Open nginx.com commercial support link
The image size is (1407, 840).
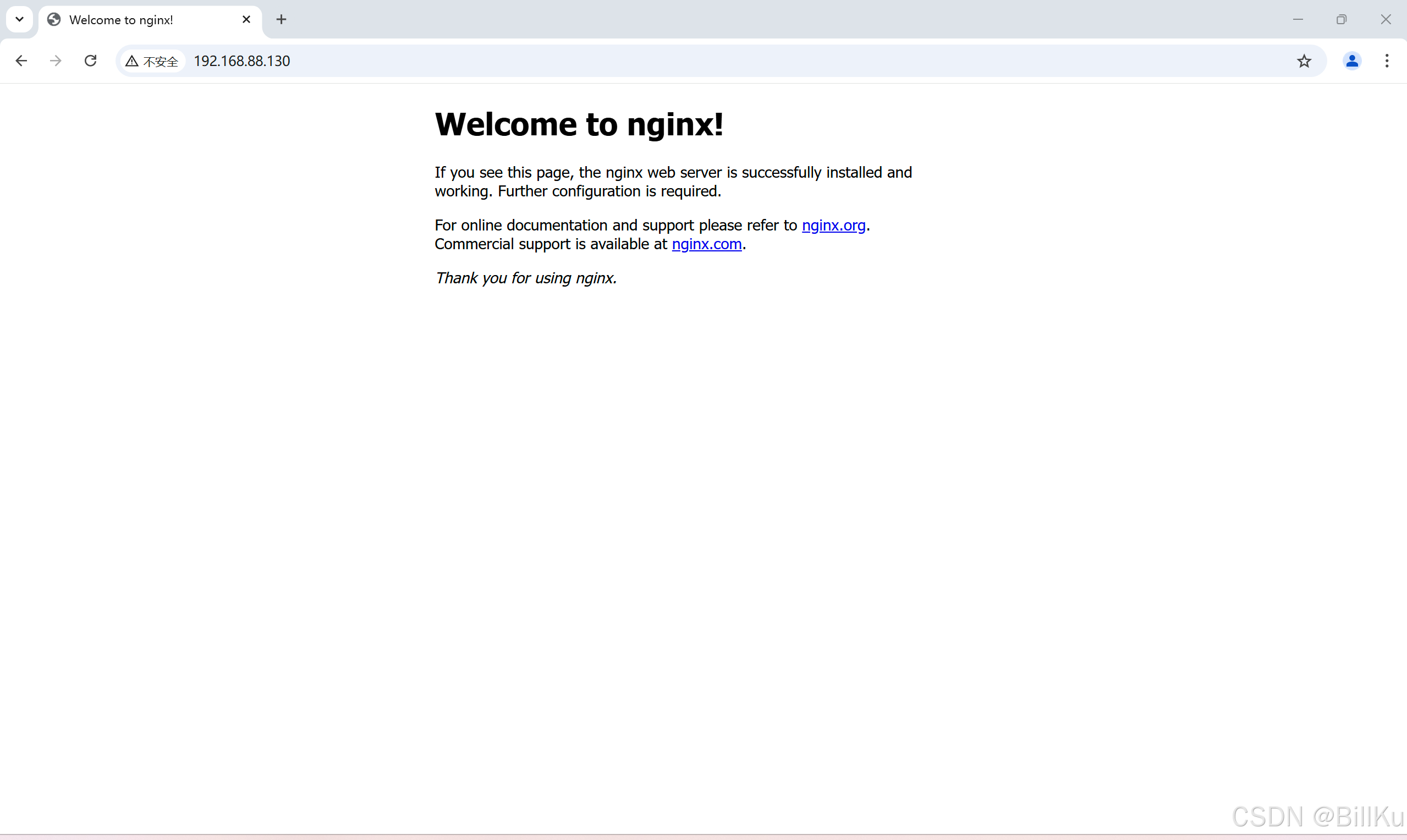point(707,244)
